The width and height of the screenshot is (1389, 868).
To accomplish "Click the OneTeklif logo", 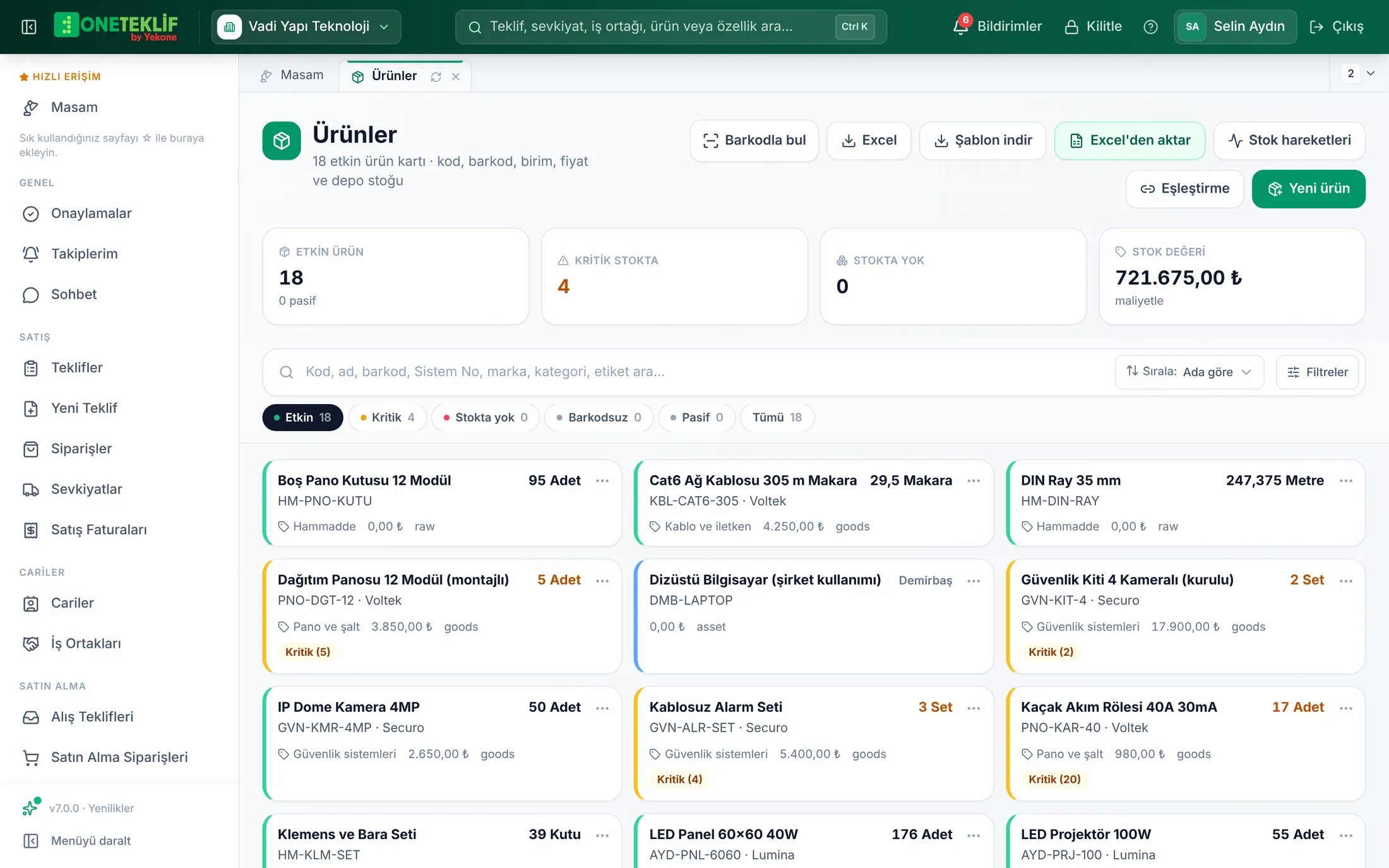I will [x=116, y=27].
